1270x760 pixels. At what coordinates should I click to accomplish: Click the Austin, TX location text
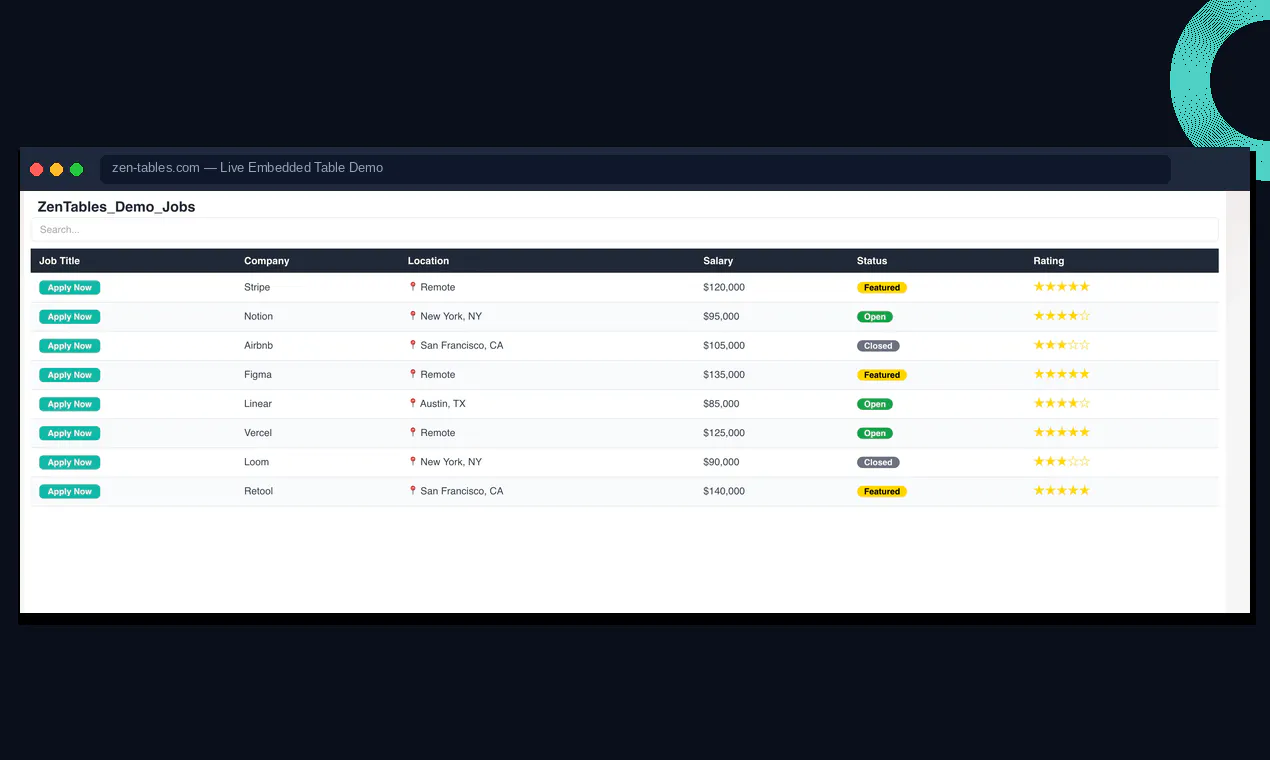tap(443, 403)
